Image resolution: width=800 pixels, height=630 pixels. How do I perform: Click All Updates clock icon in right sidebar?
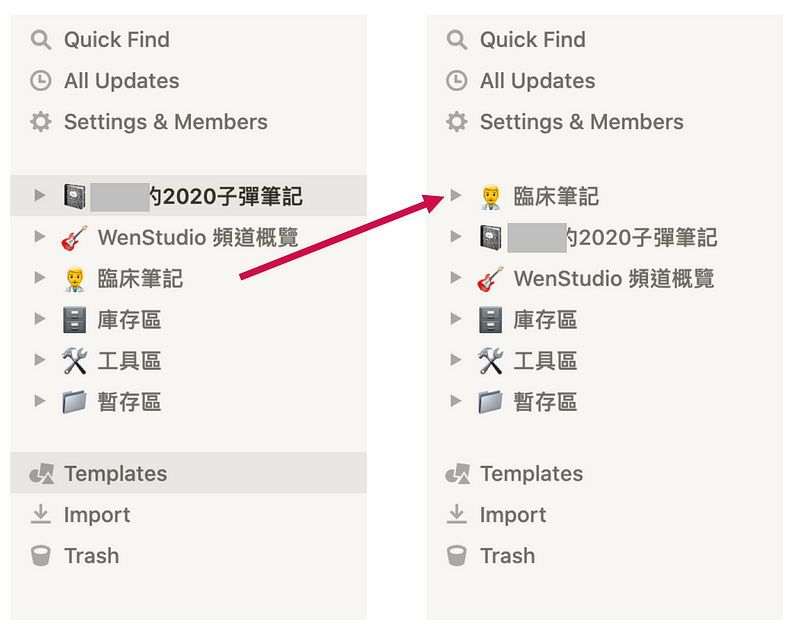(456, 81)
